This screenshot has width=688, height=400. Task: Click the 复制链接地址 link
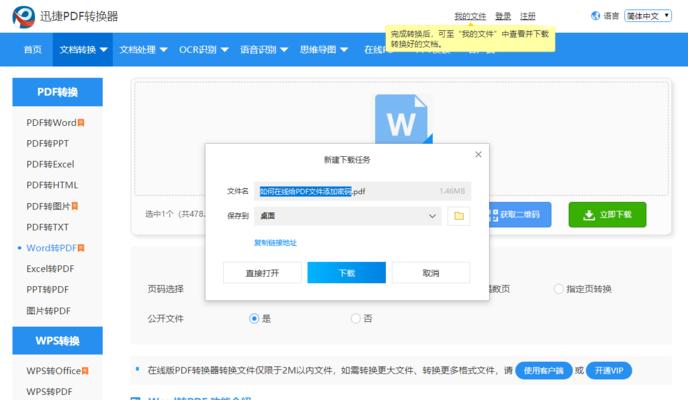click(x=276, y=243)
